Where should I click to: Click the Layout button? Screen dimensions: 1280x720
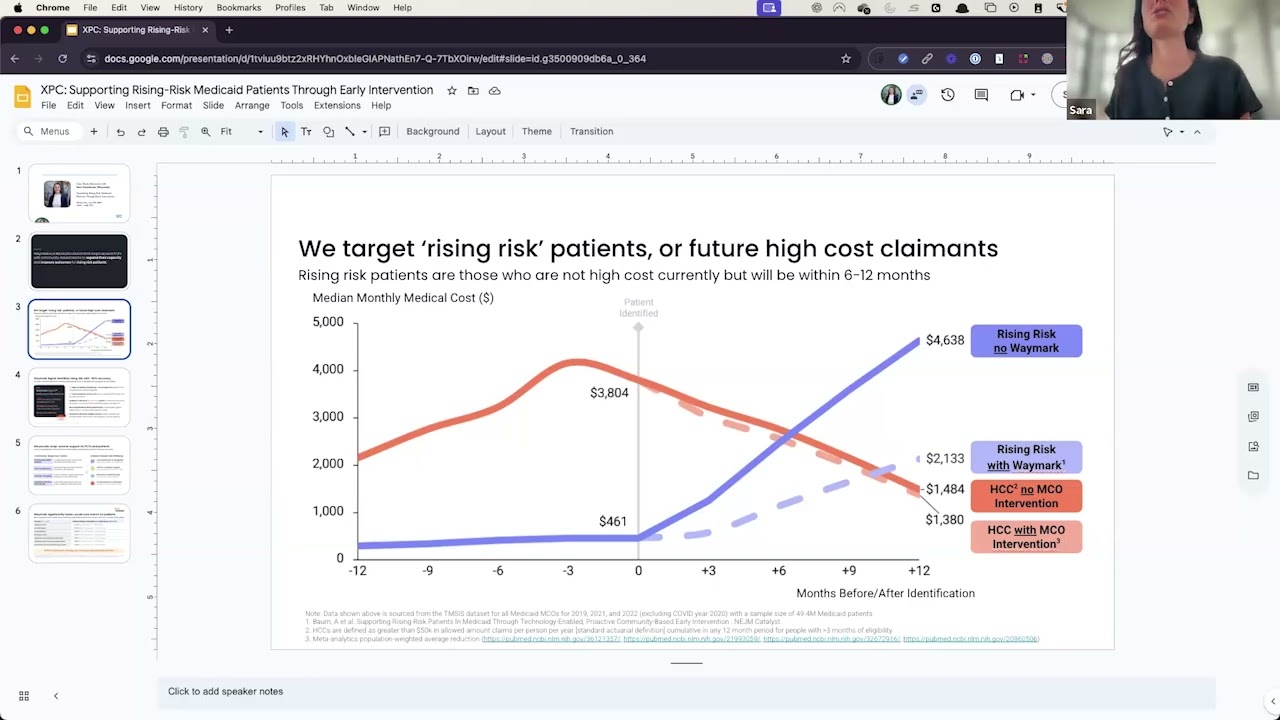pyautogui.click(x=490, y=132)
